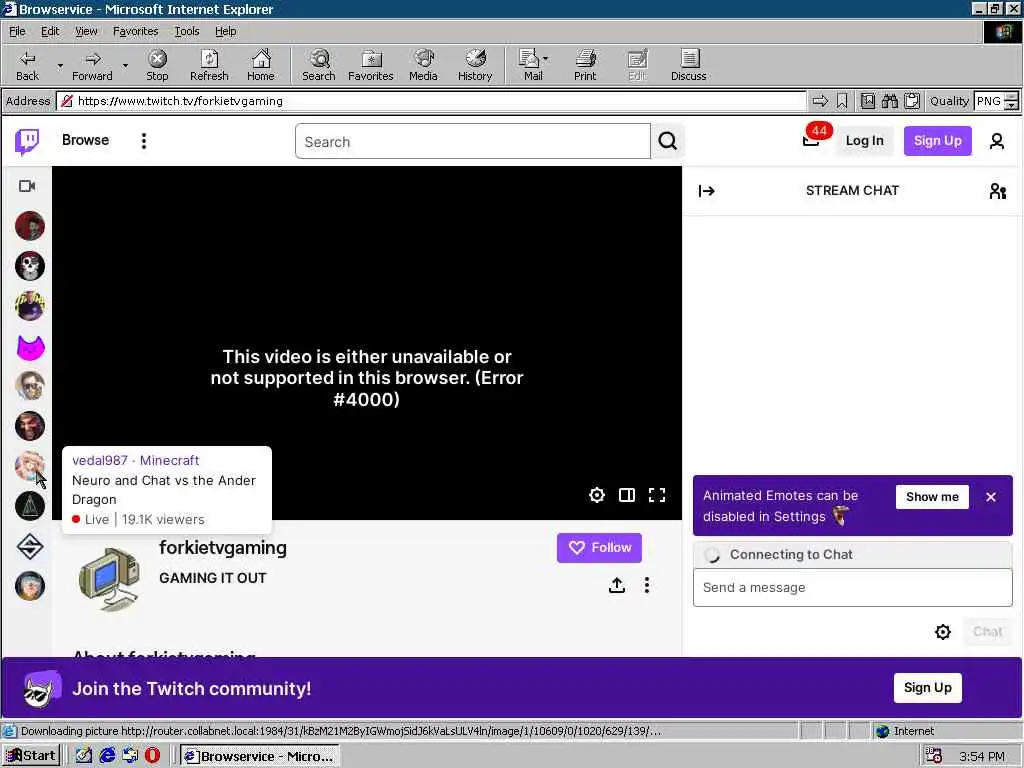This screenshot has width=1024, height=768.
Task: Open the three-dot menu beside Browse
Action: tap(144, 141)
